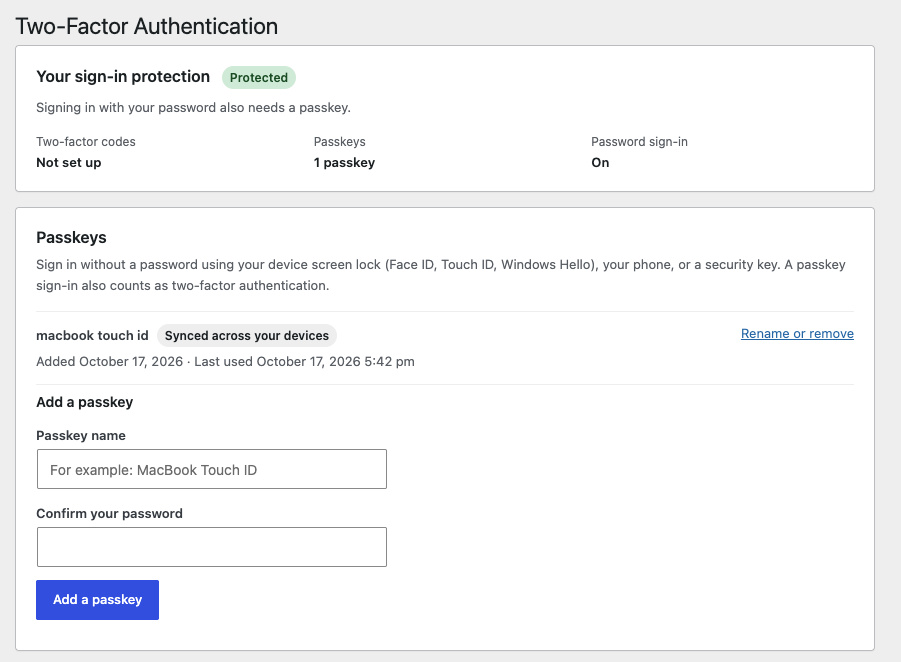The width and height of the screenshot is (901, 662).
Task: Click the Confirm your password label
Action: [109, 514]
